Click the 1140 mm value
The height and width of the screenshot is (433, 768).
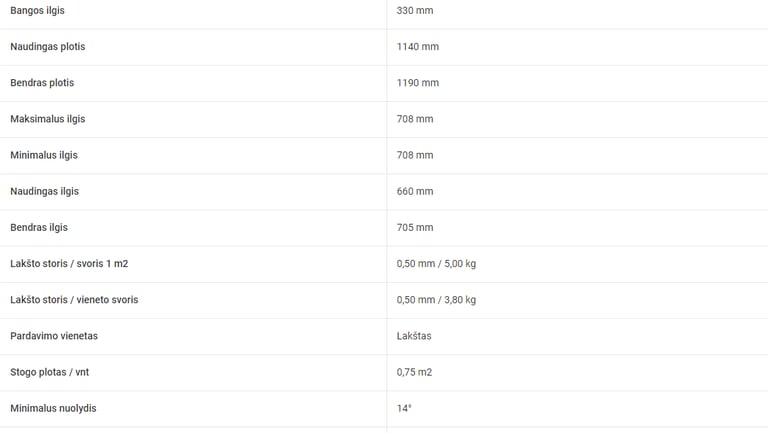(x=418, y=47)
